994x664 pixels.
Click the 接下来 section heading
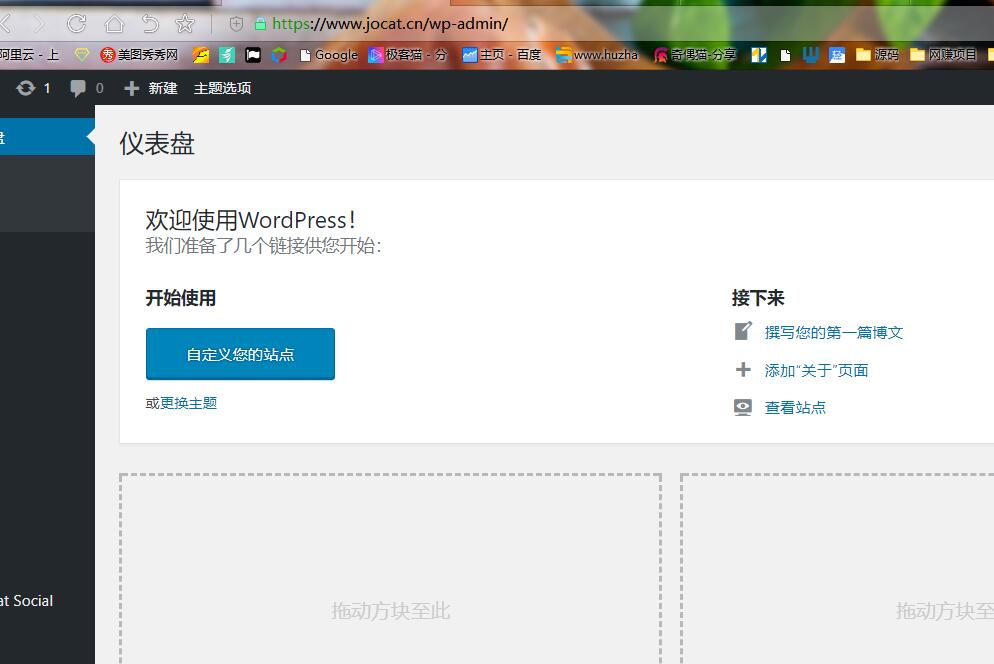pos(758,298)
